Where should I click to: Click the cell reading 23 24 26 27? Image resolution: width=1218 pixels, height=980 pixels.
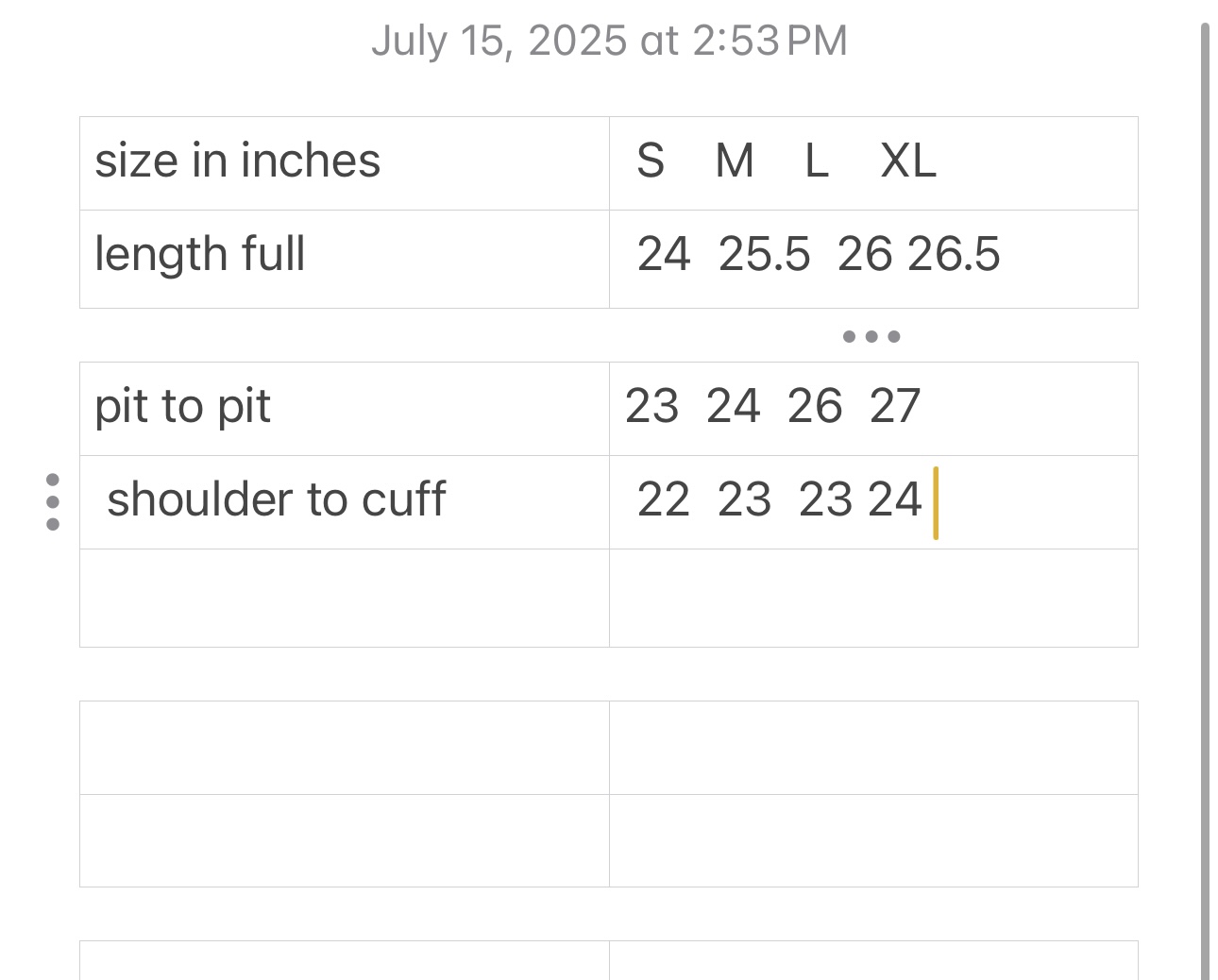tap(872, 408)
